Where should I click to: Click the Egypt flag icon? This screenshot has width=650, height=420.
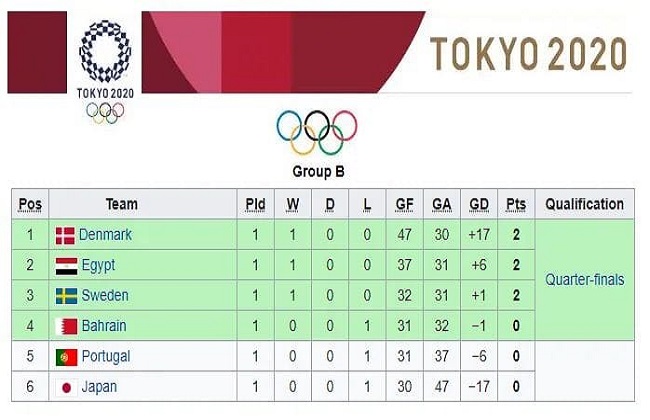(x=66, y=266)
